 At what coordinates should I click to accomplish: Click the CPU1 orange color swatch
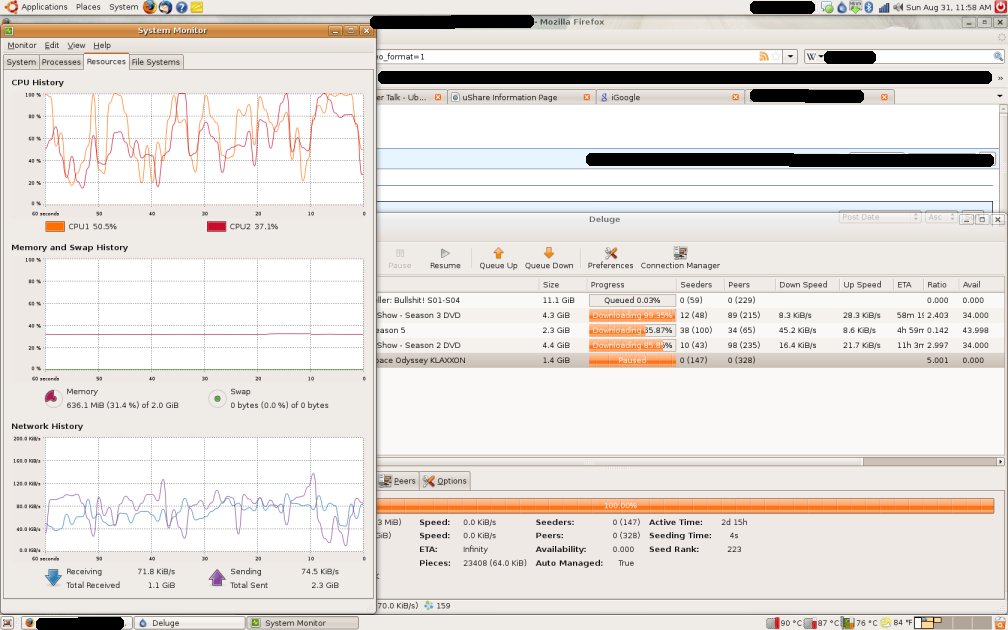(x=55, y=226)
